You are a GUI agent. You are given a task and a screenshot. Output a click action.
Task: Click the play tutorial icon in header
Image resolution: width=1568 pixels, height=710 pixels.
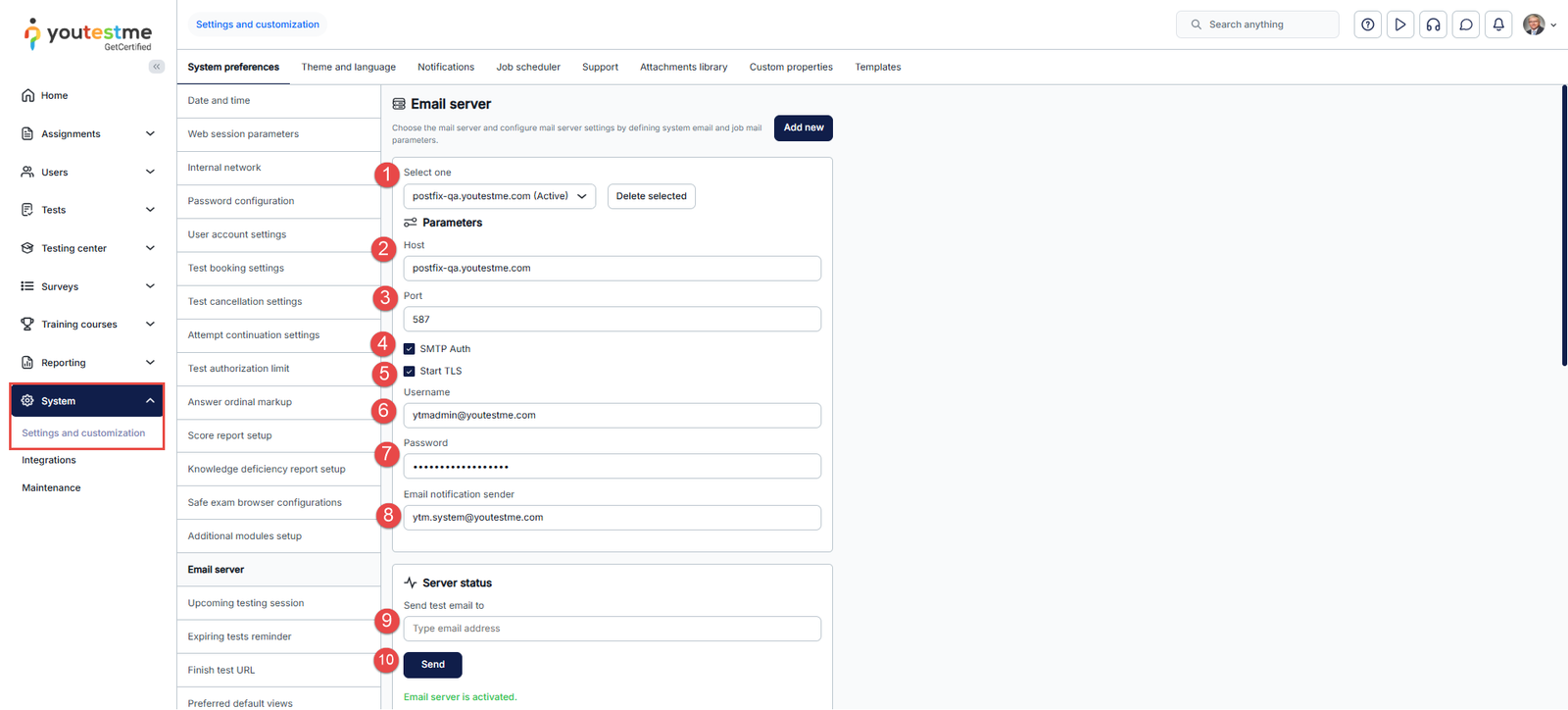[x=1400, y=25]
